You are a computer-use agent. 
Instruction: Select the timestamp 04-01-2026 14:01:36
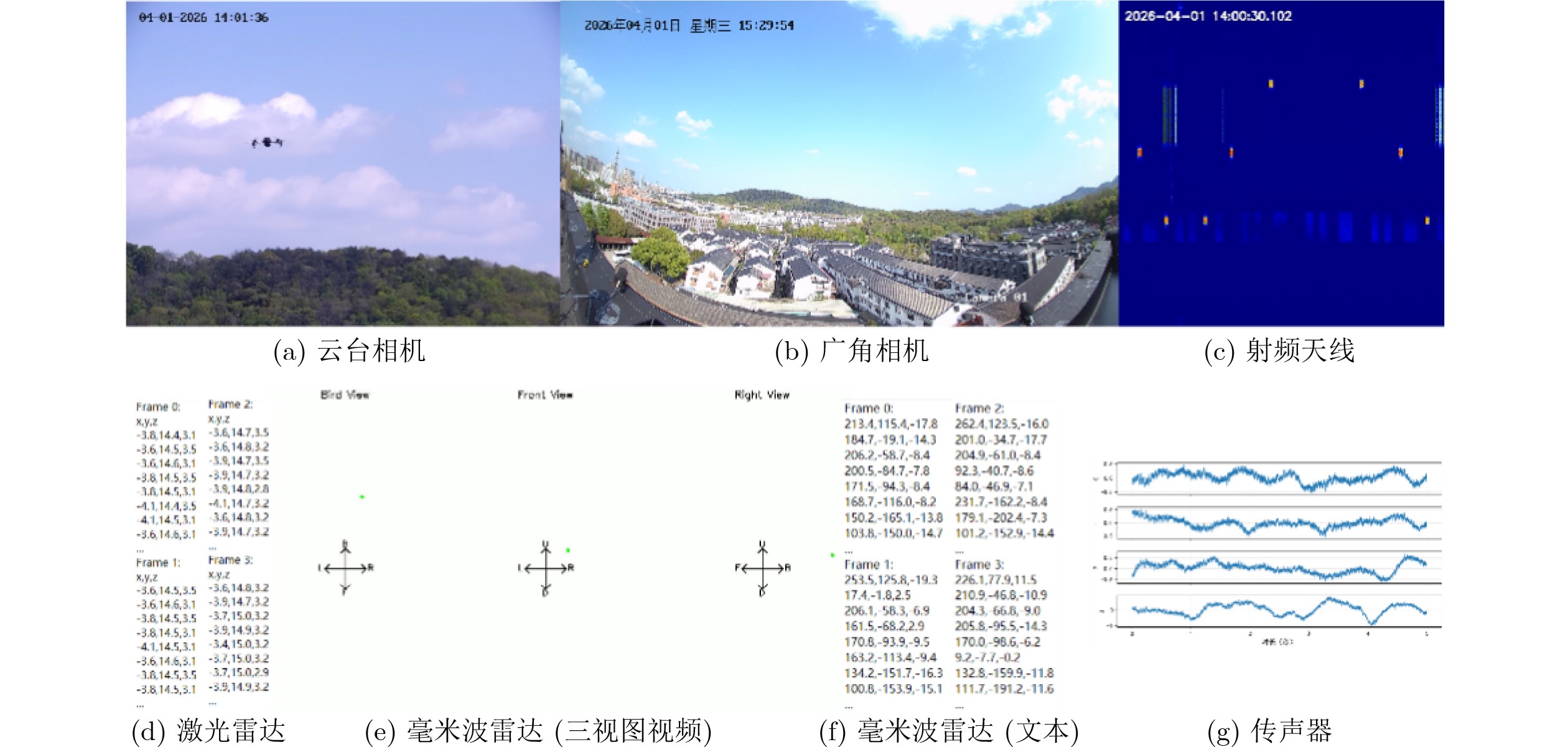click(203, 17)
